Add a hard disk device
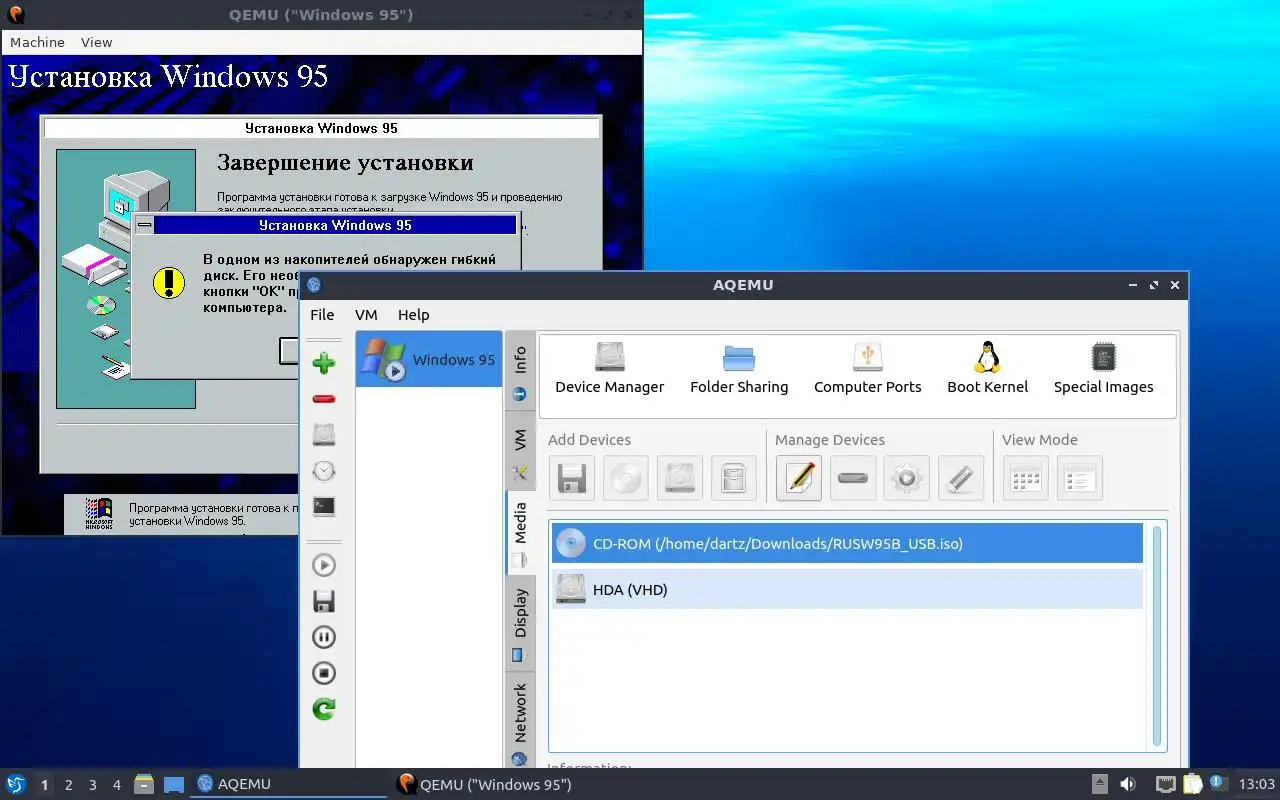Image resolution: width=1280 pixels, height=800 pixels. tap(680, 478)
